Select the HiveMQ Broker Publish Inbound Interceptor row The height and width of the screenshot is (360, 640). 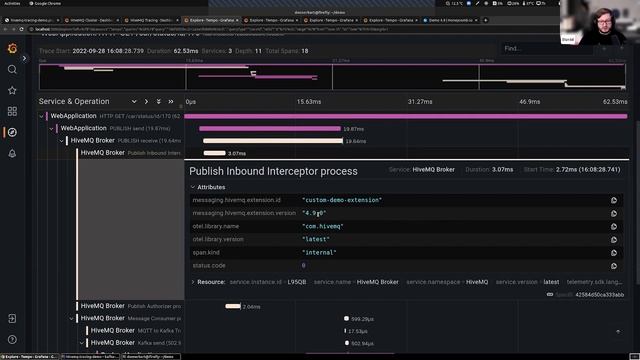[x=131, y=153]
